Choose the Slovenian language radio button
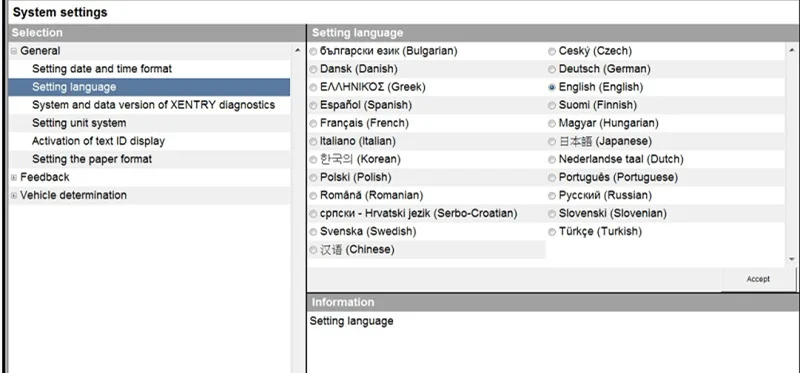 point(552,214)
